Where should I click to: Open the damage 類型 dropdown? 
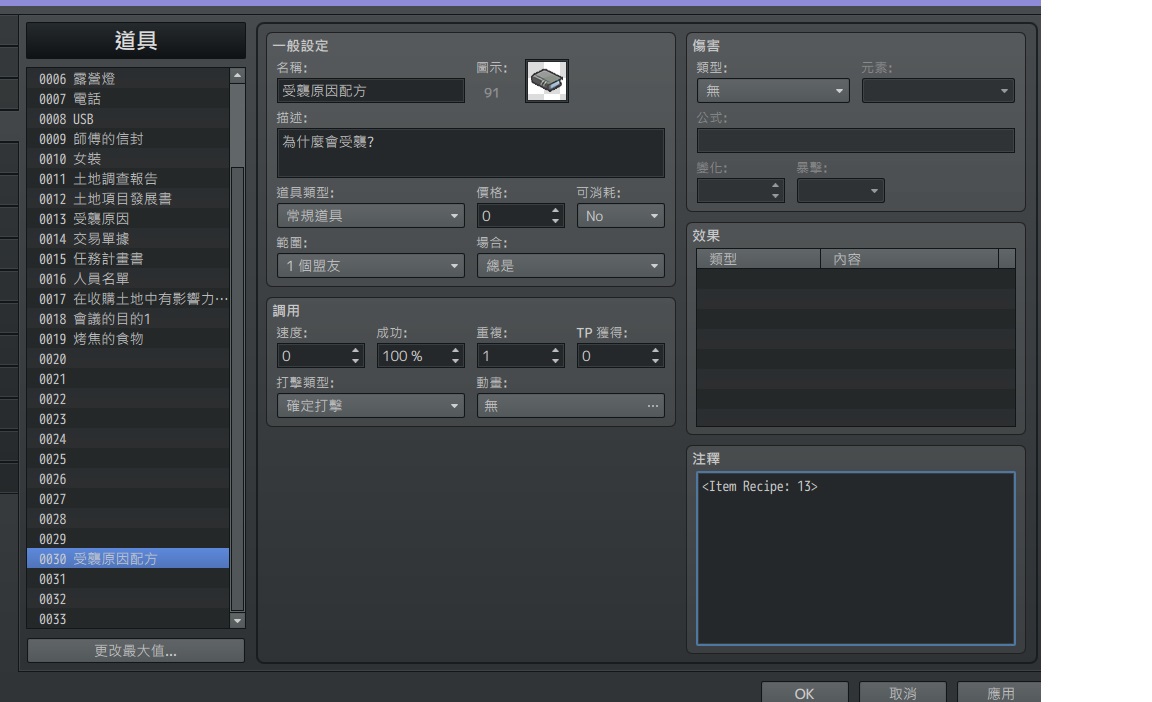coord(773,91)
